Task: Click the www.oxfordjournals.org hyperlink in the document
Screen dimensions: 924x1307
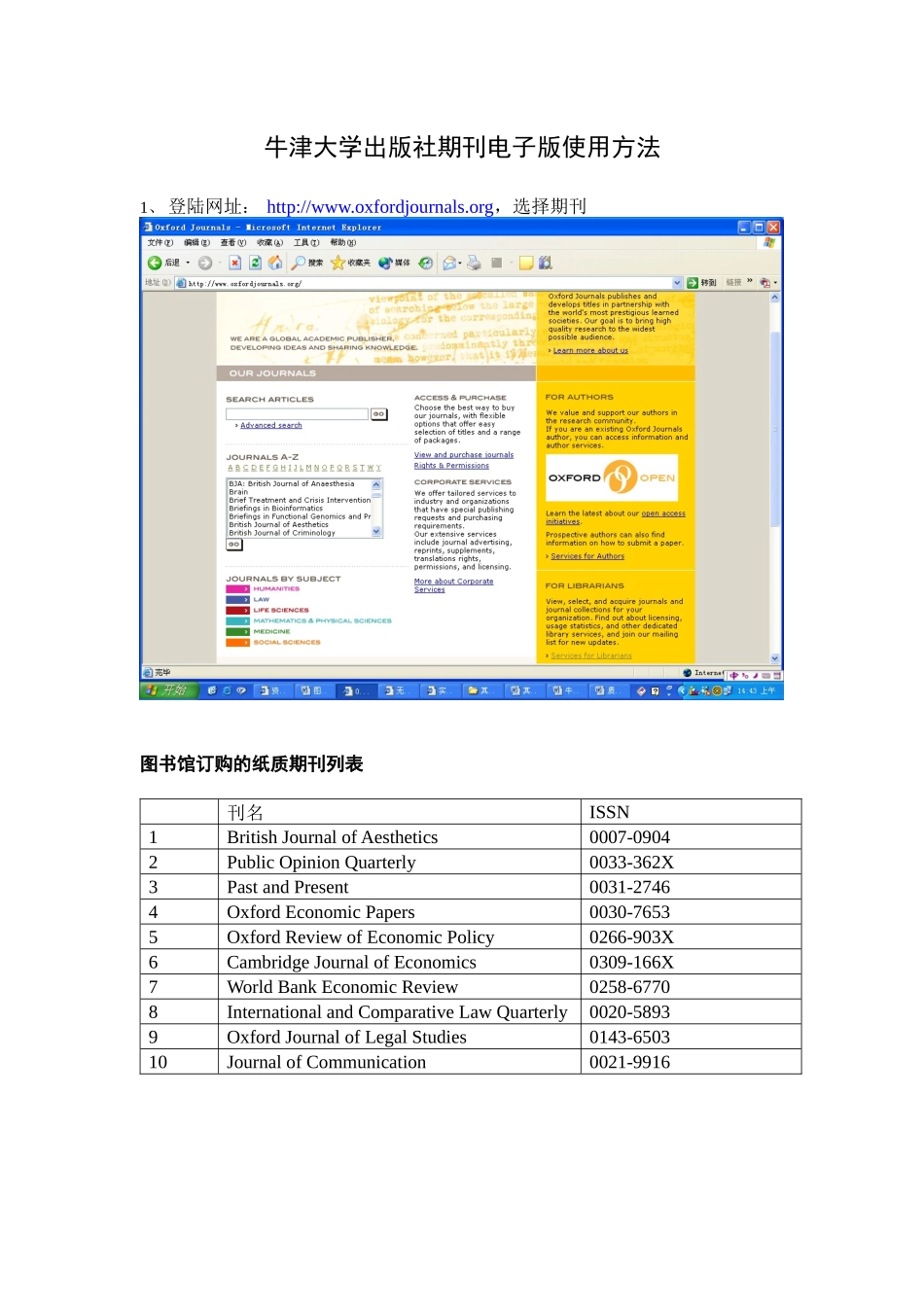Action: [x=380, y=206]
